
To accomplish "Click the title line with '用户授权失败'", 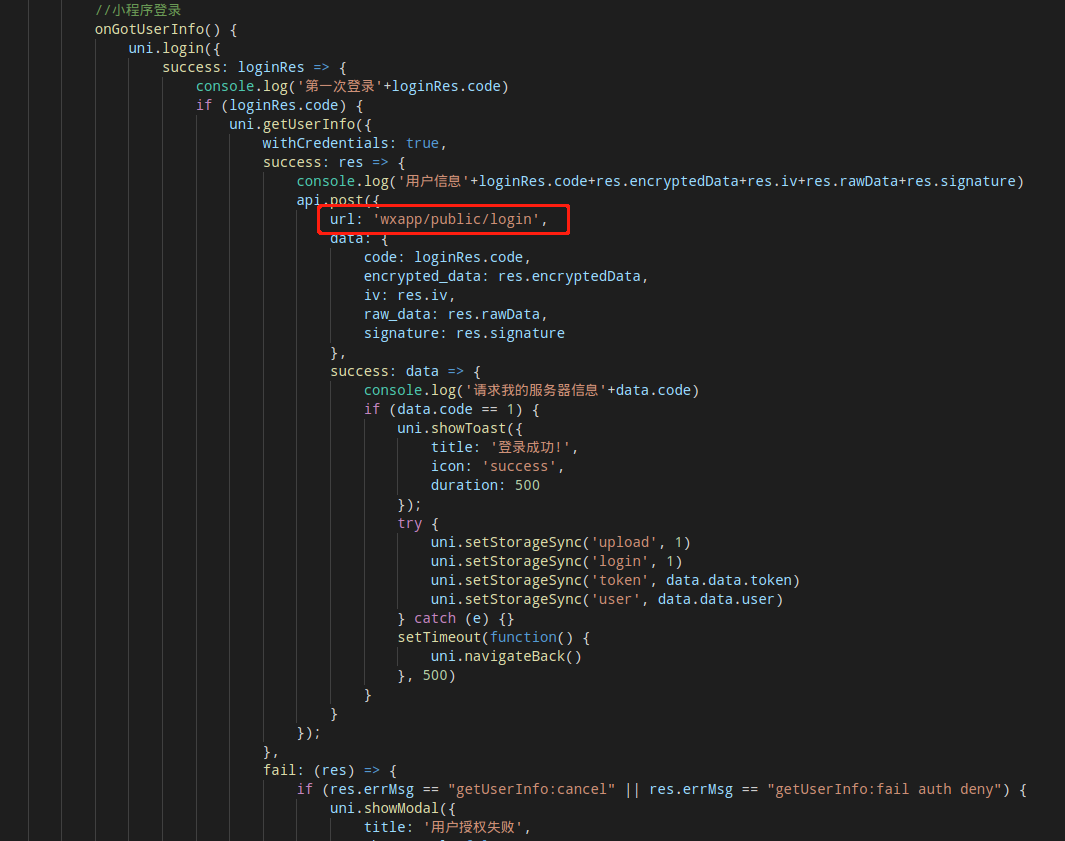I will (447, 827).
